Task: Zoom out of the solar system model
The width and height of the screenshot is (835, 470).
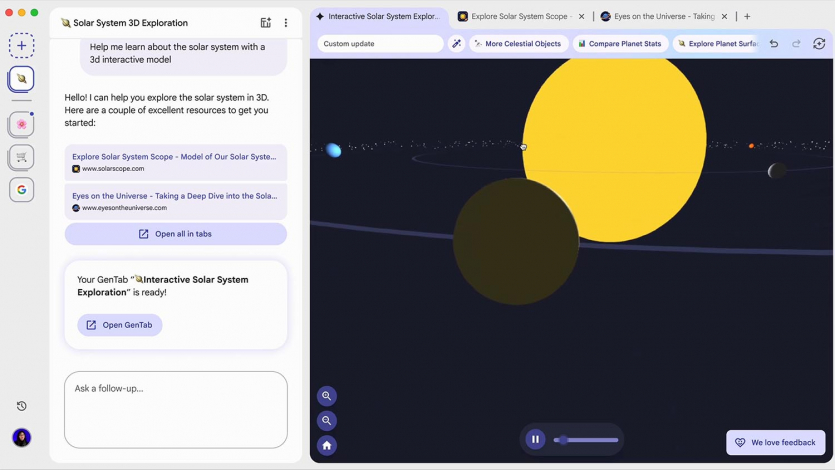Action: (x=327, y=421)
